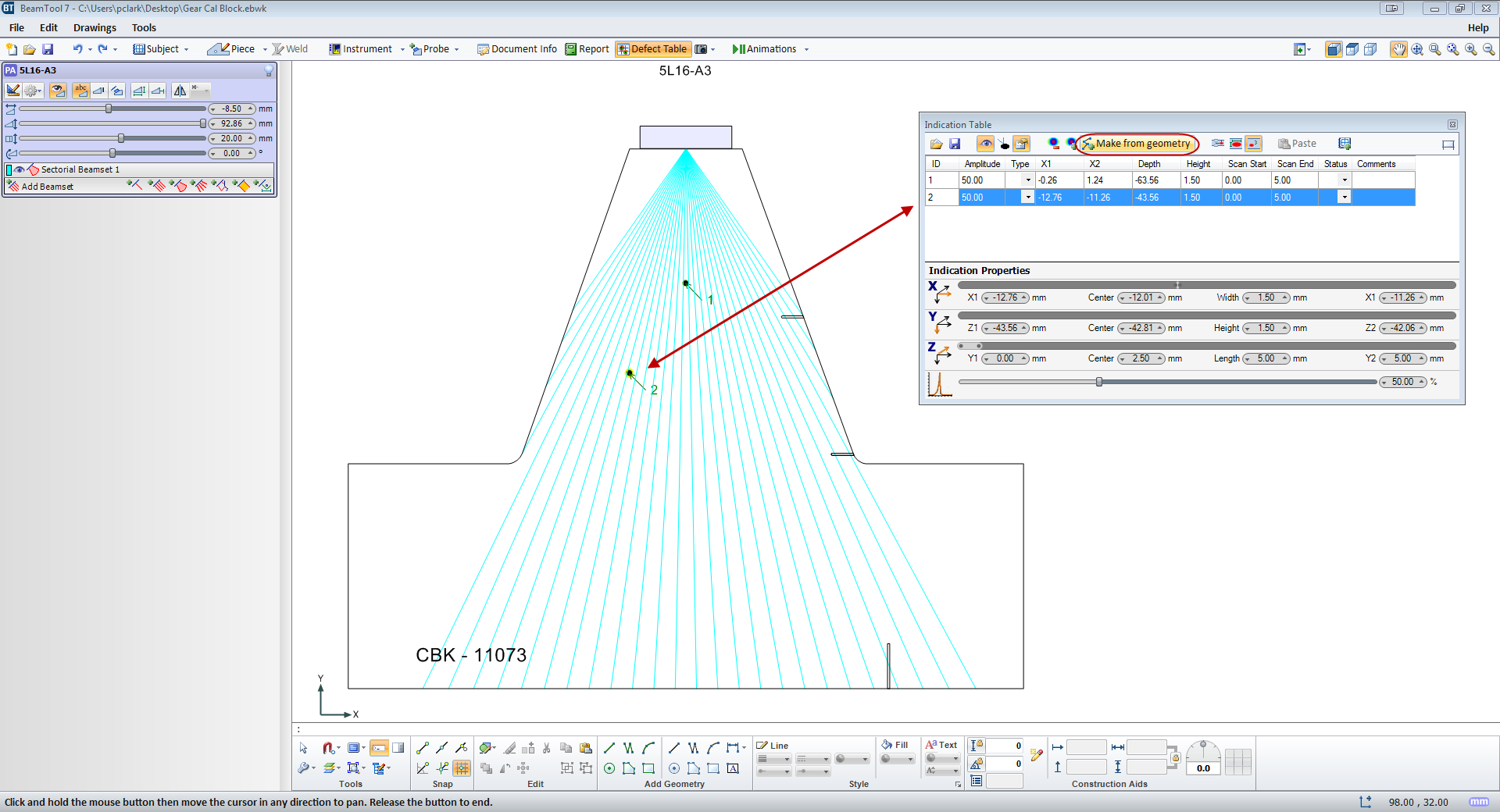Click the probe mirror icon in PA panel
The image size is (1500, 812).
pos(180,91)
